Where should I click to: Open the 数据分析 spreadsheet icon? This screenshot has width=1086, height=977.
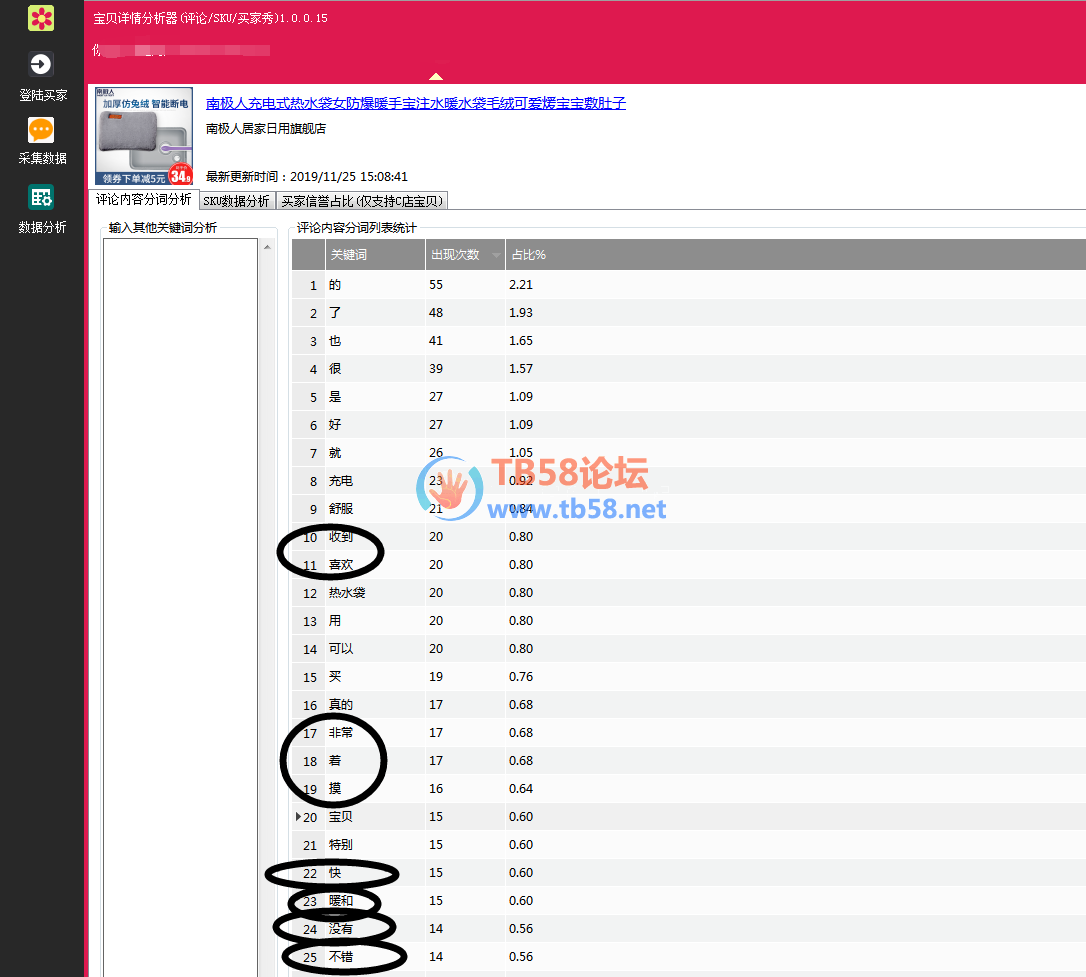tap(41, 197)
